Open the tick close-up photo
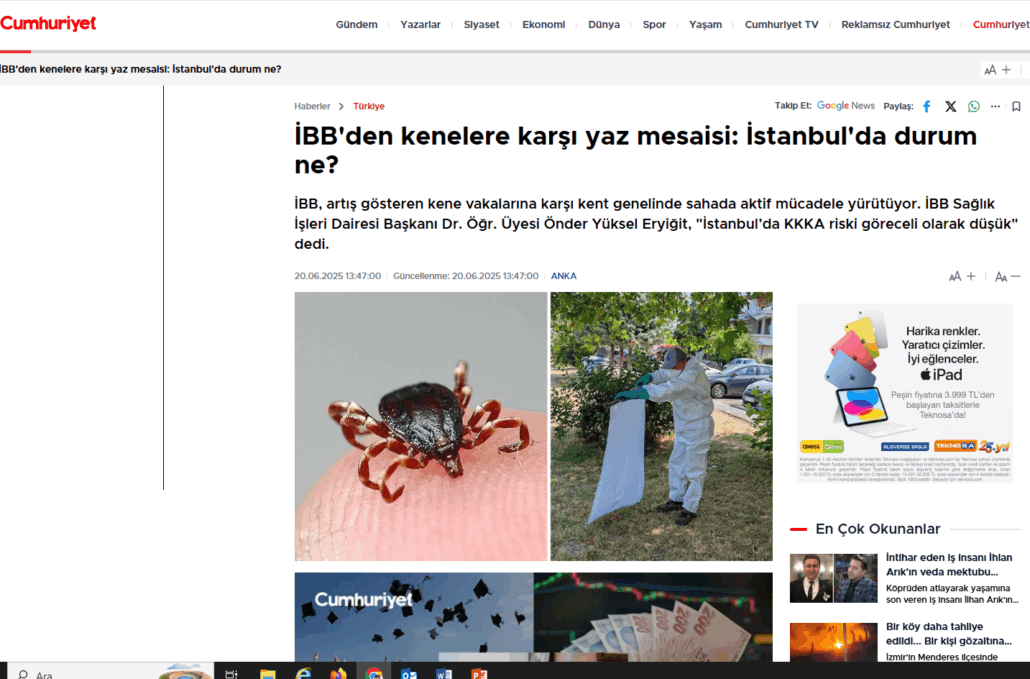This screenshot has height=679, width=1030. click(x=420, y=426)
